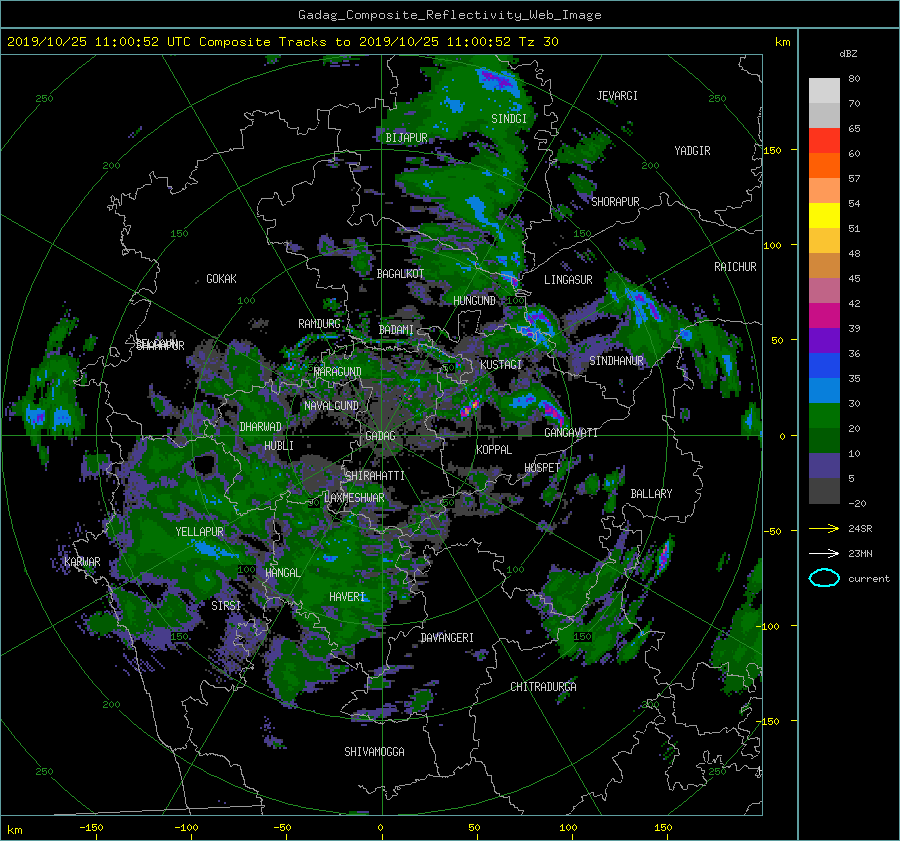The height and width of the screenshot is (841, 900).
Task: Click the '-50' tick on the right km axis
Action: [x=772, y=532]
